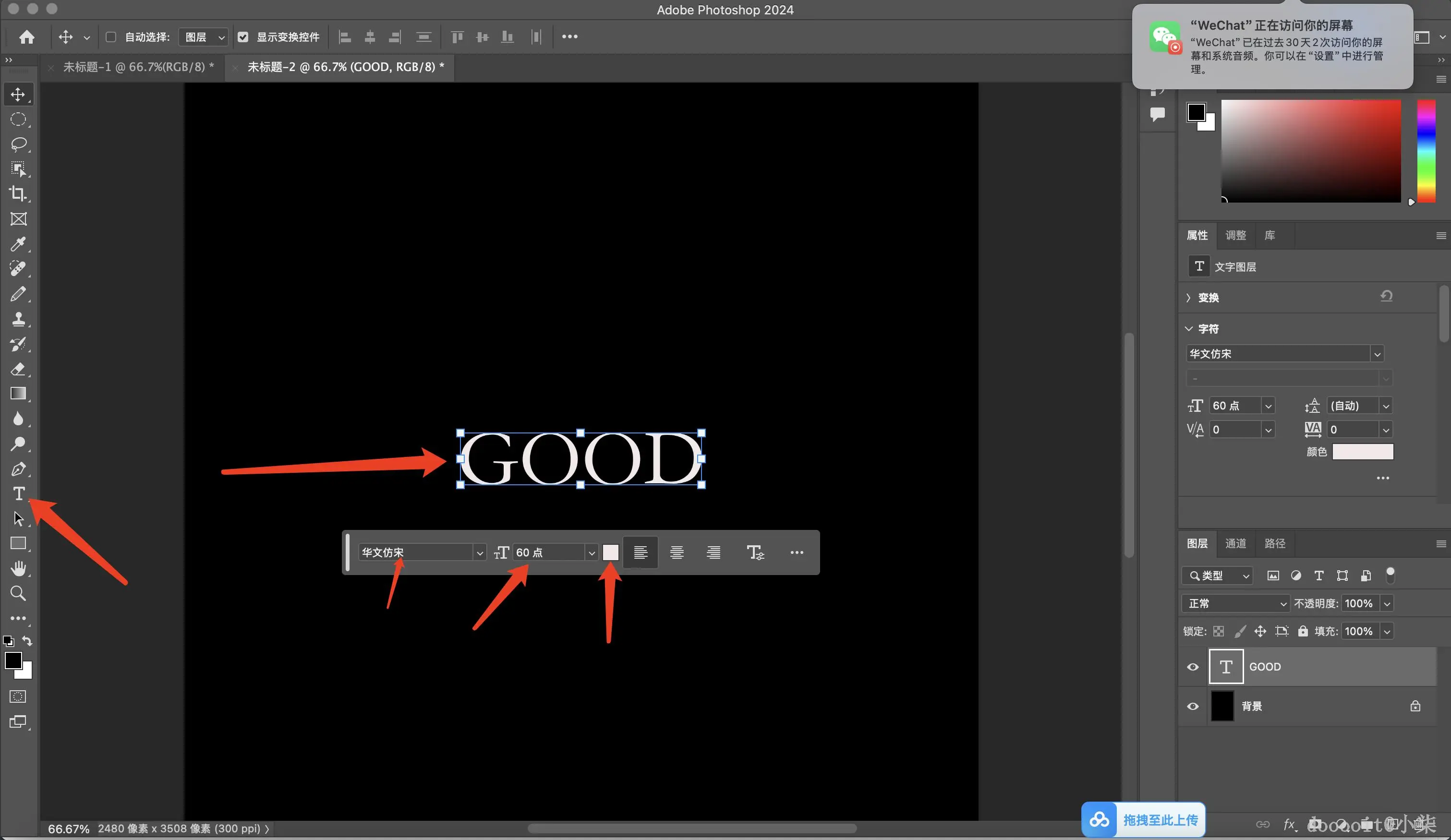Expand the 变换 section
The height and width of the screenshot is (840, 1451).
click(x=1188, y=298)
